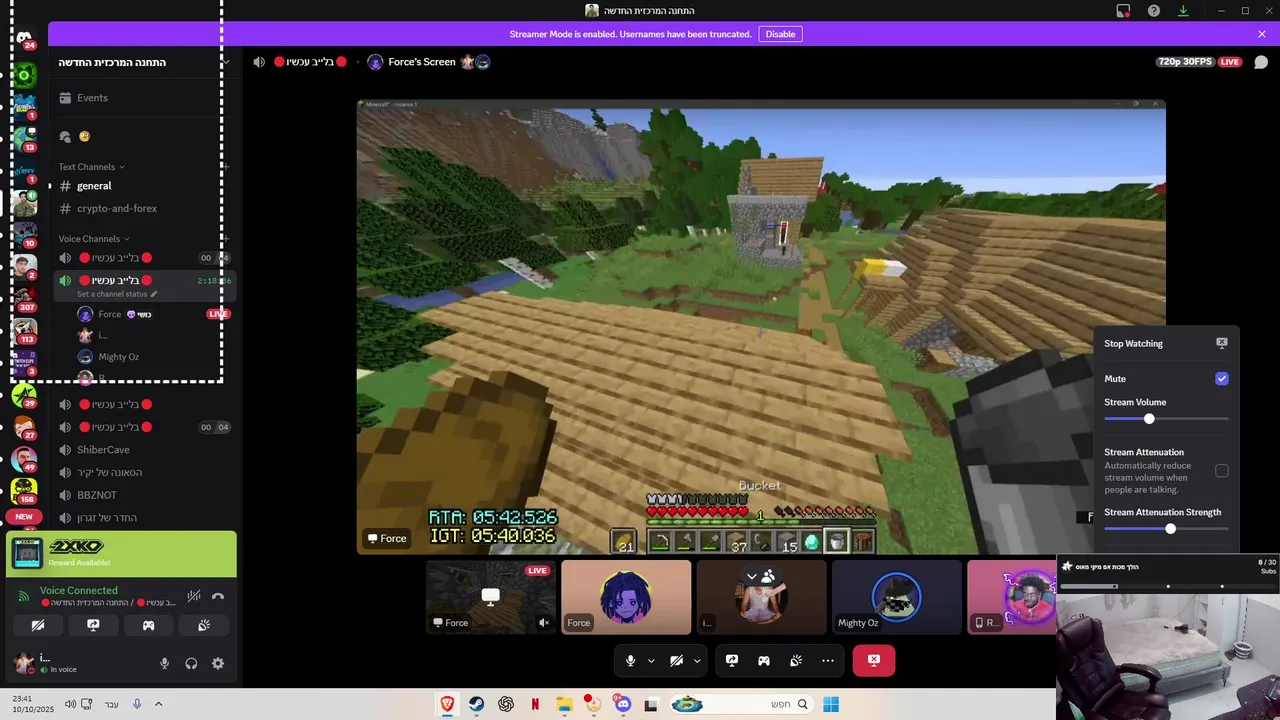Open camera options dropdown arrow
The height and width of the screenshot is (720, 1280).
(697, 660)
